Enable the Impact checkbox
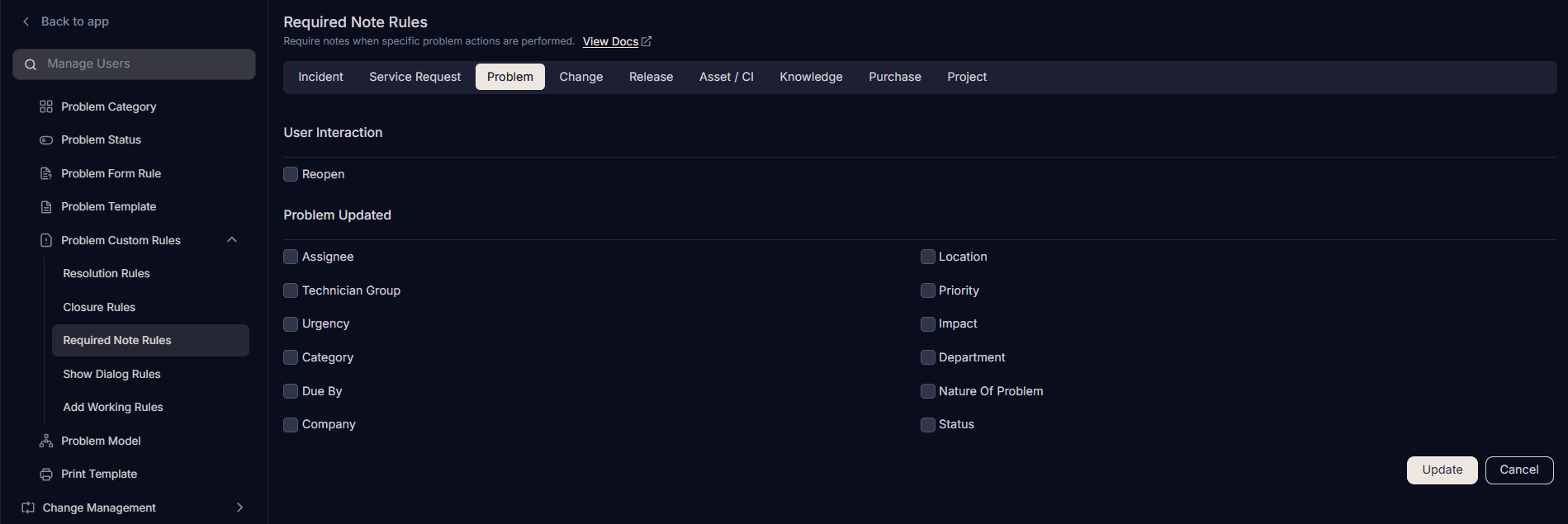This screenshot has width=1568, height=524. click(x=928, y=324)
